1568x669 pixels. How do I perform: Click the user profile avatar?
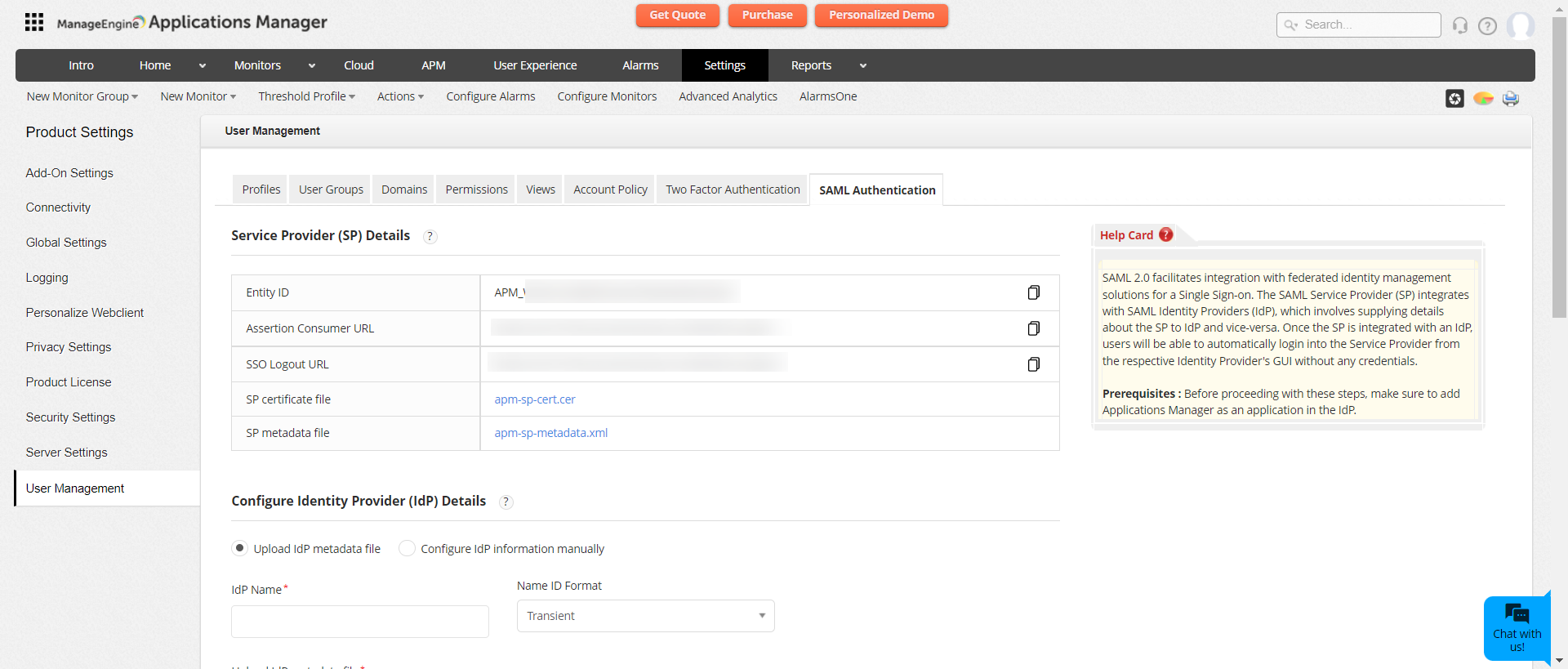[x=1520, y=25]
